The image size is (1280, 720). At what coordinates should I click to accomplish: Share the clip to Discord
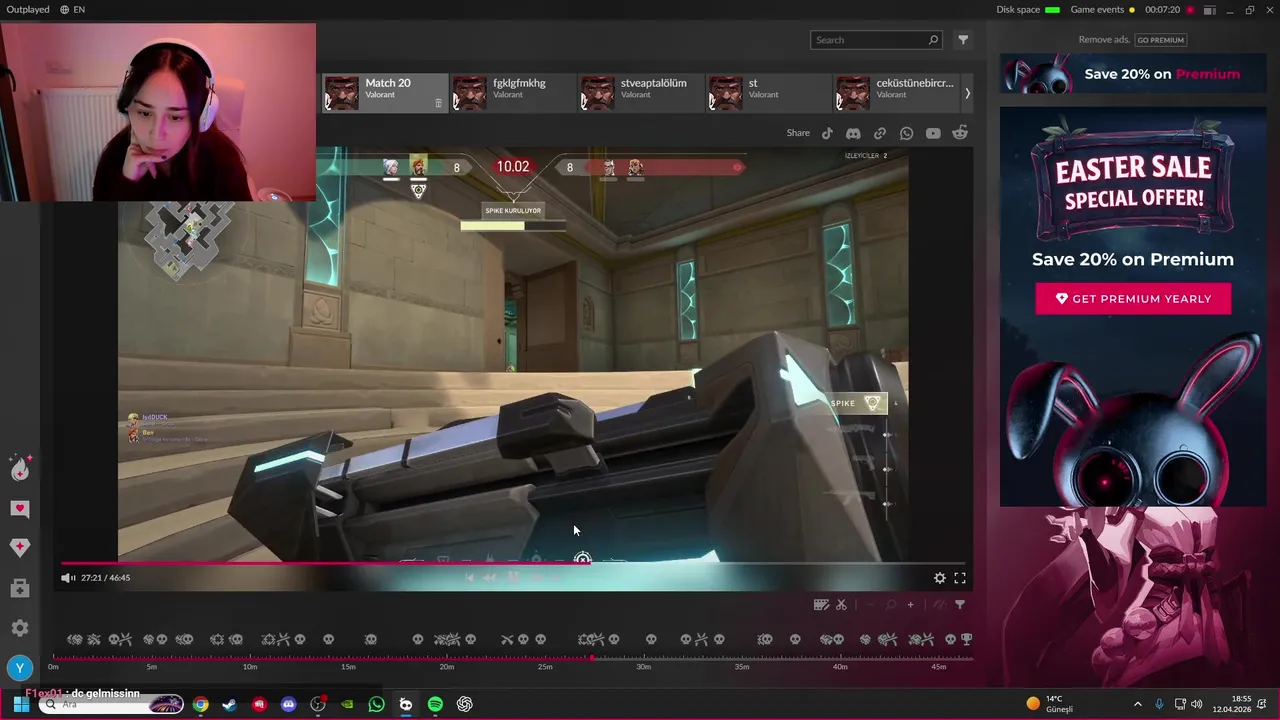[x=853, y=133]
